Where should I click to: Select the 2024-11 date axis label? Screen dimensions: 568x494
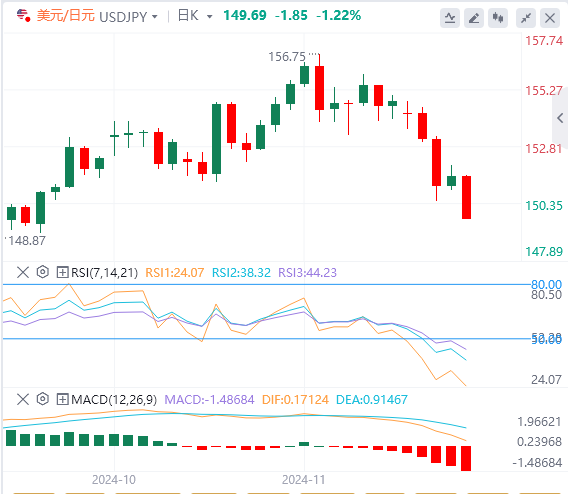304,480
